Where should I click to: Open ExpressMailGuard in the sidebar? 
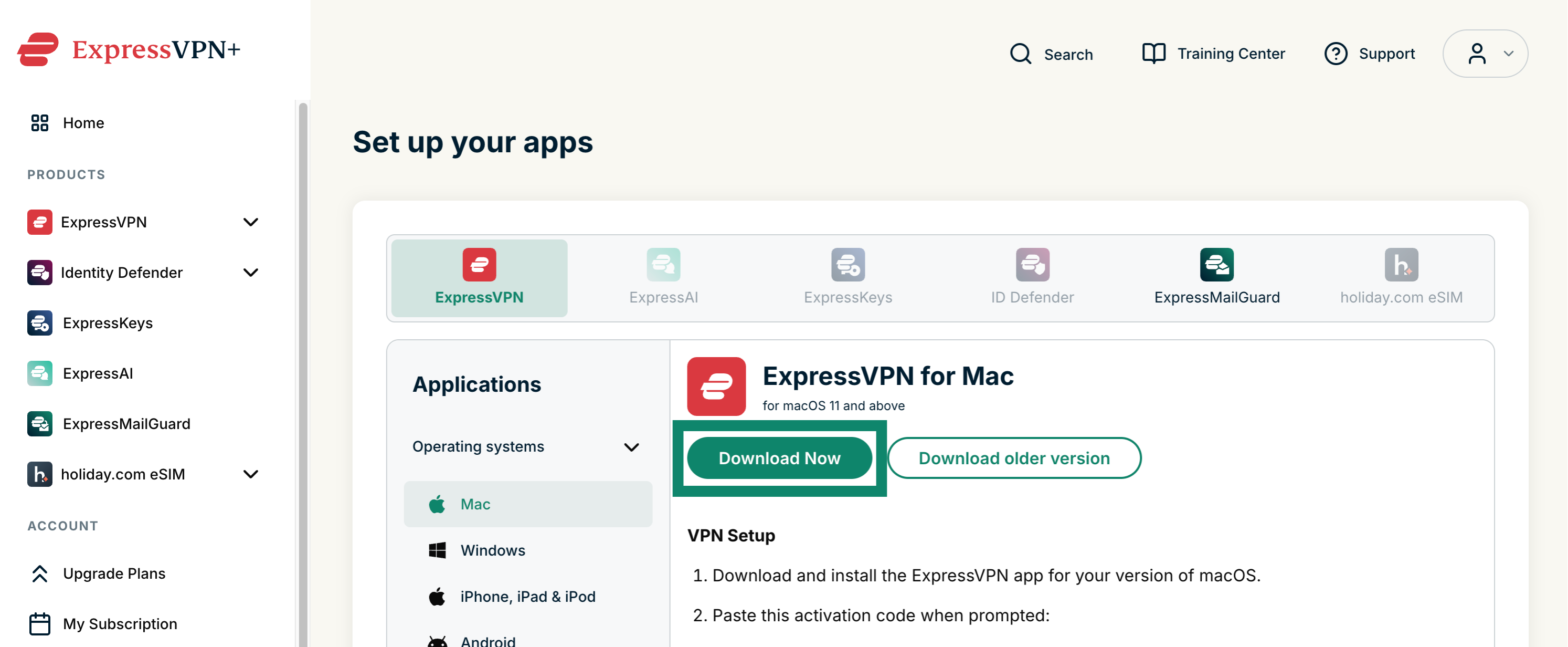tap(126, 424)
